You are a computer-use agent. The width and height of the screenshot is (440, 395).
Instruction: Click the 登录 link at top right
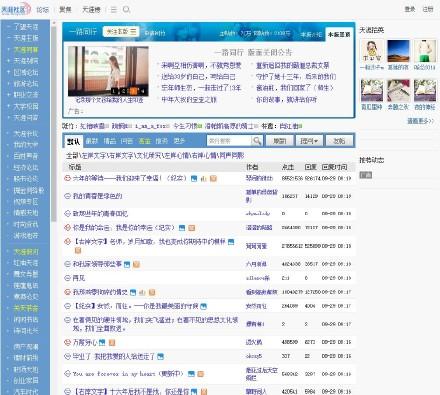410,9
